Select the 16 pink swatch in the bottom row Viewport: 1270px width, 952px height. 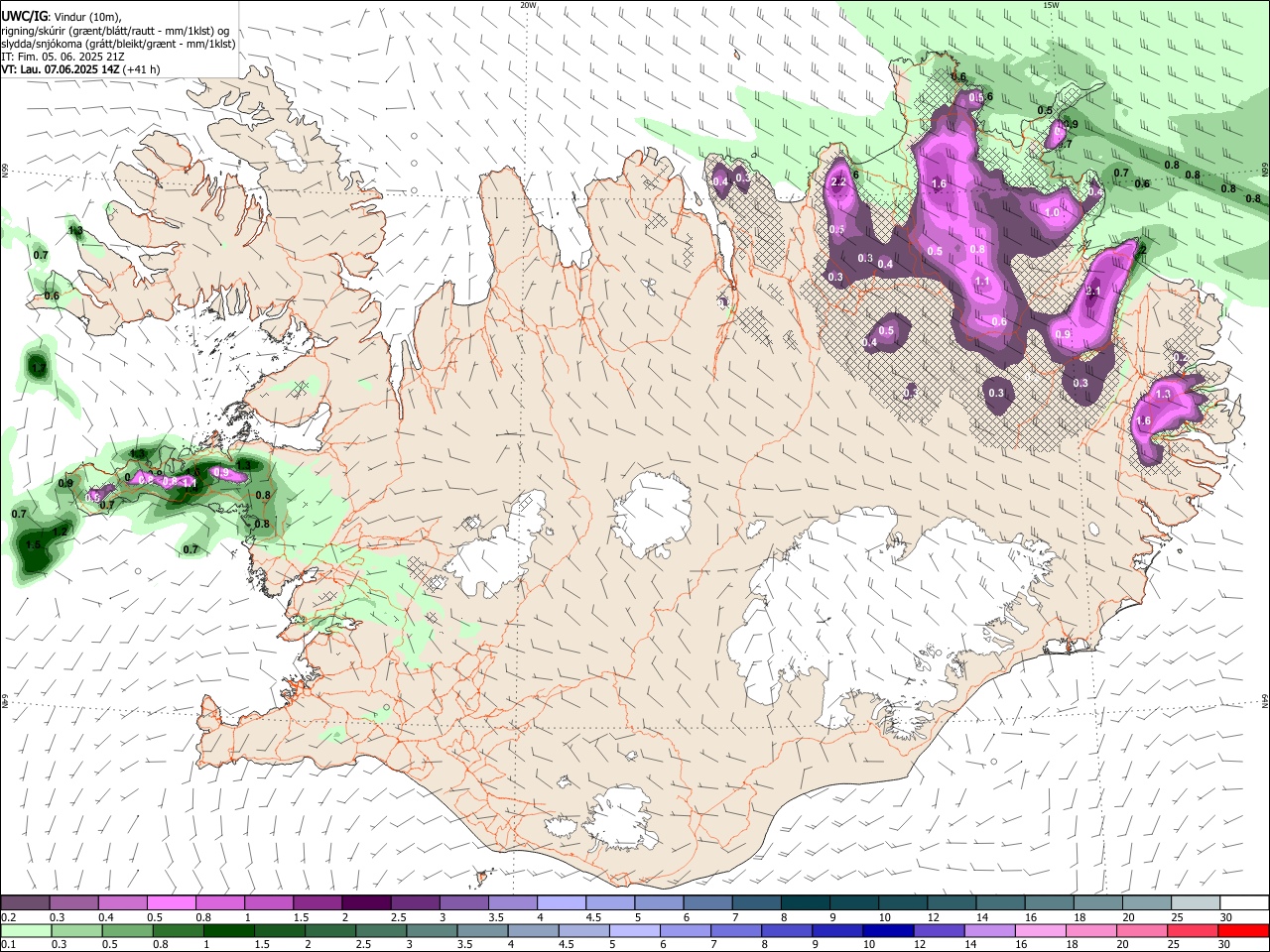pyautogui.click(x=1041, y=930)
